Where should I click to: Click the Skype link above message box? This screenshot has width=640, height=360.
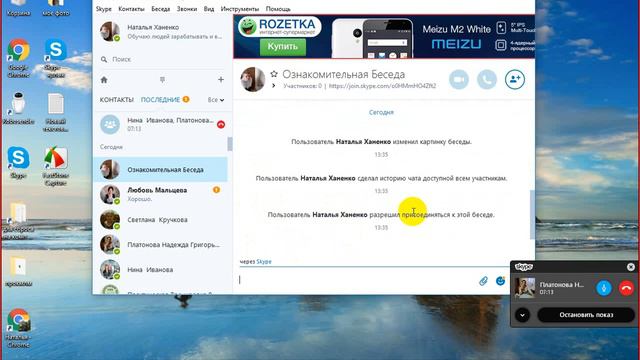click(264, 262)
